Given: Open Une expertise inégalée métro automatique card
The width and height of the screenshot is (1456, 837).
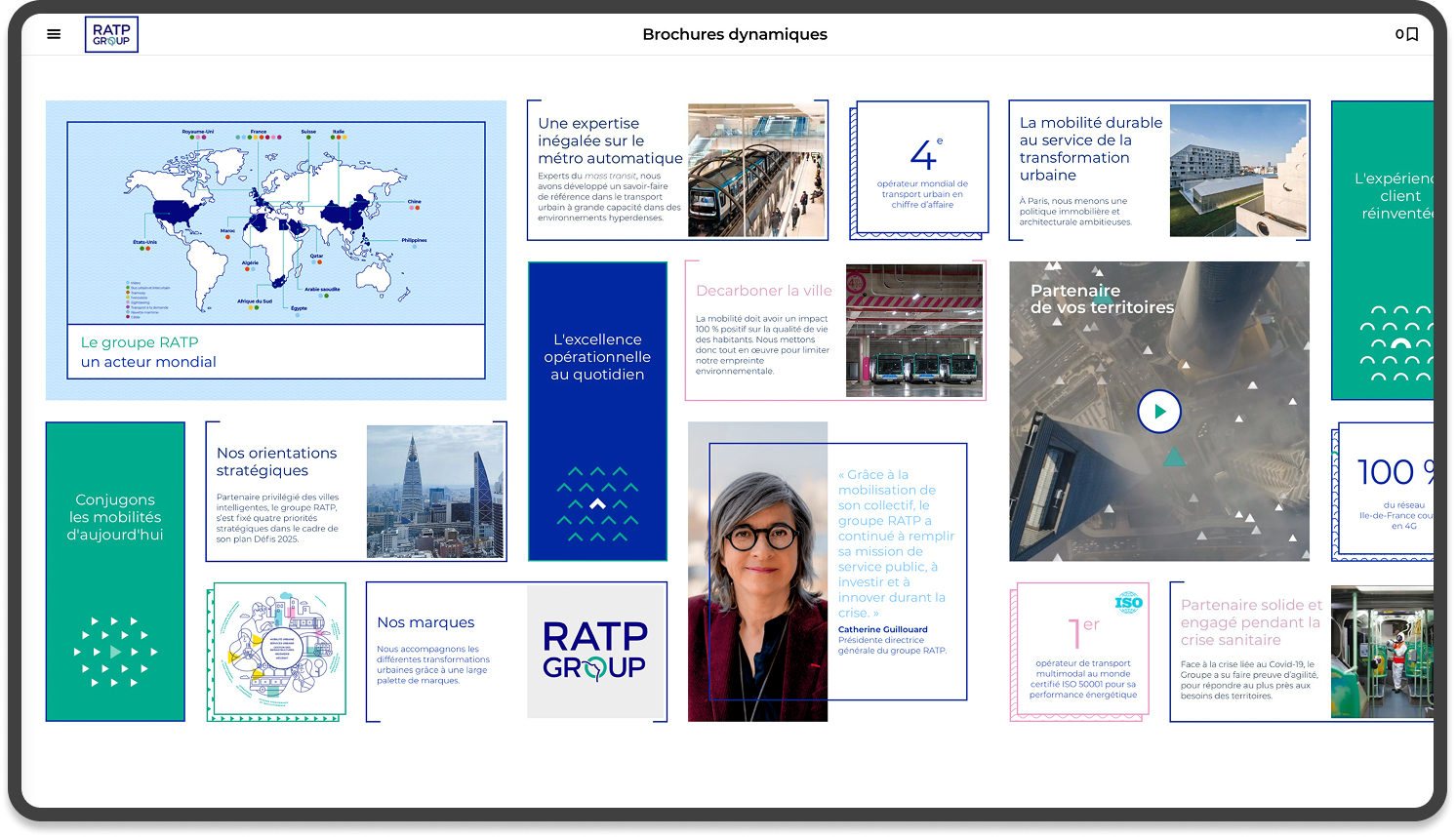Looking at the screenshot, I should (677, 171).
